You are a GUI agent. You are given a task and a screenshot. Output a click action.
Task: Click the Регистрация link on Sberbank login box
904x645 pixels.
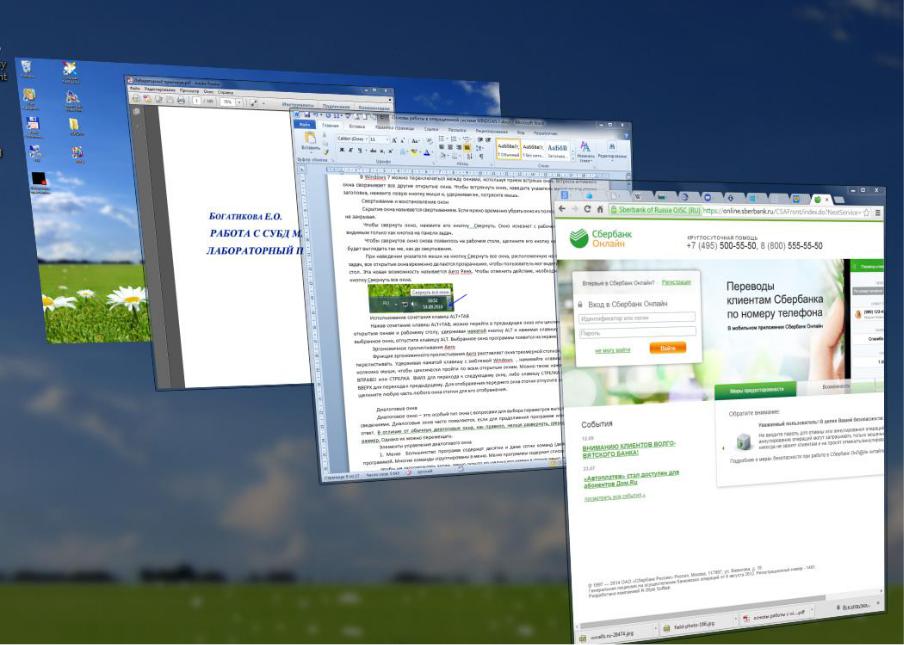[676, 282]
